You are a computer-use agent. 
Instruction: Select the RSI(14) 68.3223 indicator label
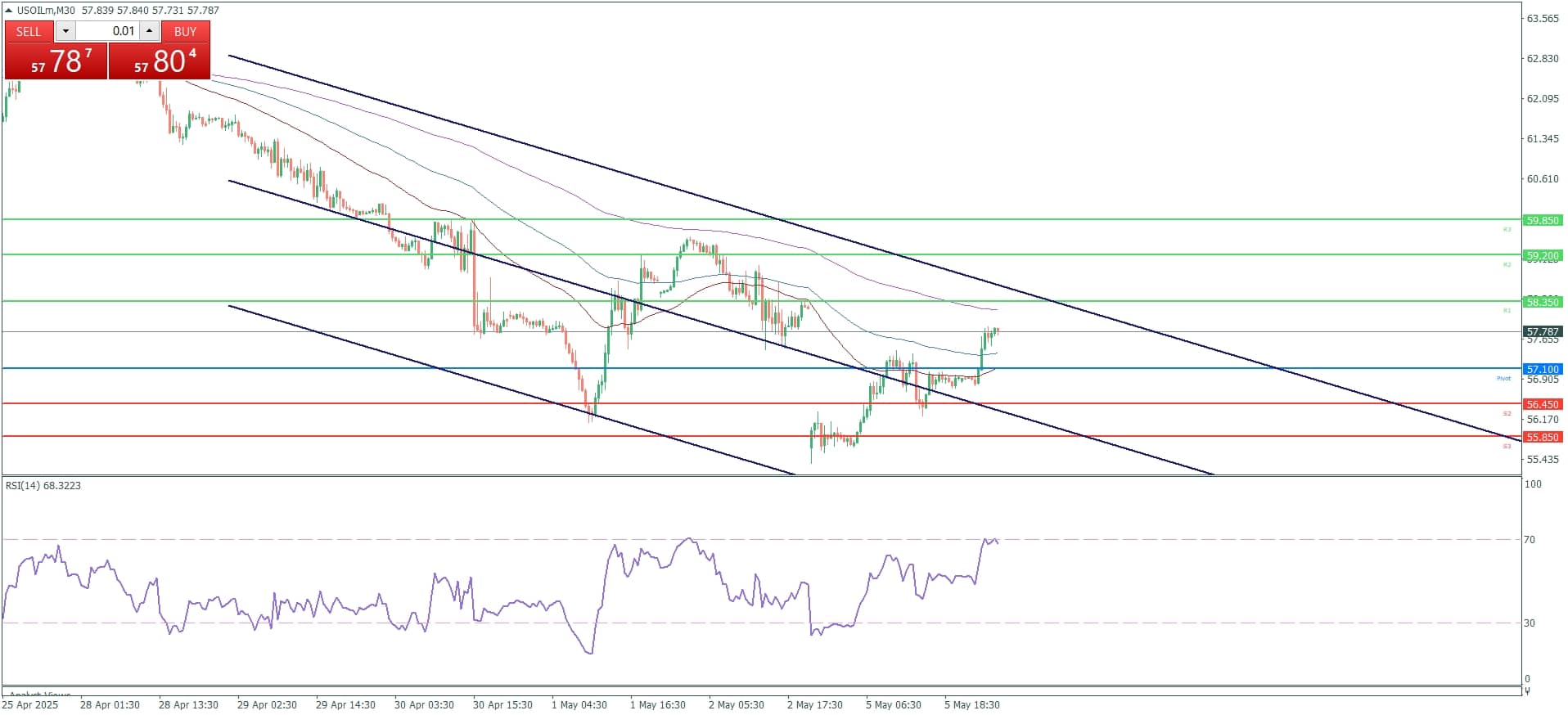tap(43, 485)
